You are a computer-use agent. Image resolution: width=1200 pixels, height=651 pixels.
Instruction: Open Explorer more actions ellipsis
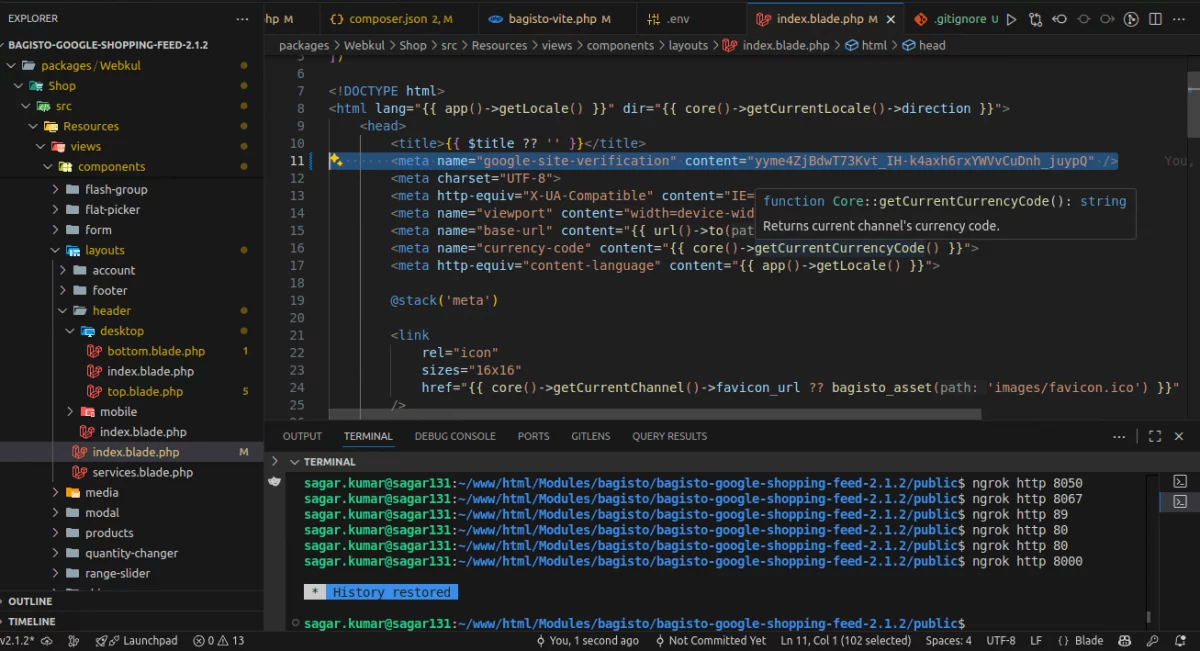pyautogui.click(x=242, y=19)
